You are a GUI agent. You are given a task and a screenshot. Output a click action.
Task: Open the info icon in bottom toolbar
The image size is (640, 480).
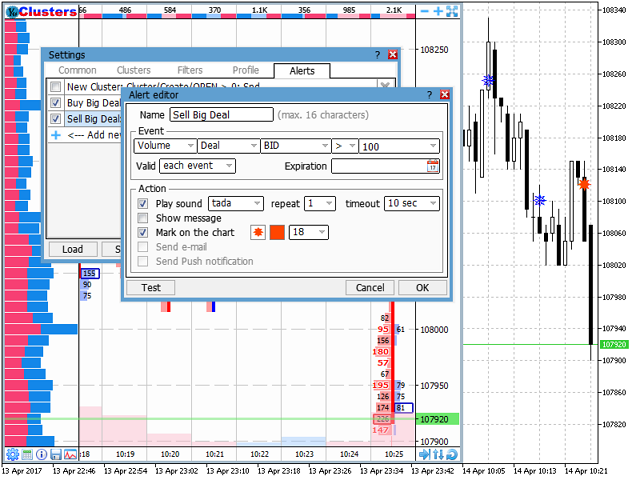[41, 454]
